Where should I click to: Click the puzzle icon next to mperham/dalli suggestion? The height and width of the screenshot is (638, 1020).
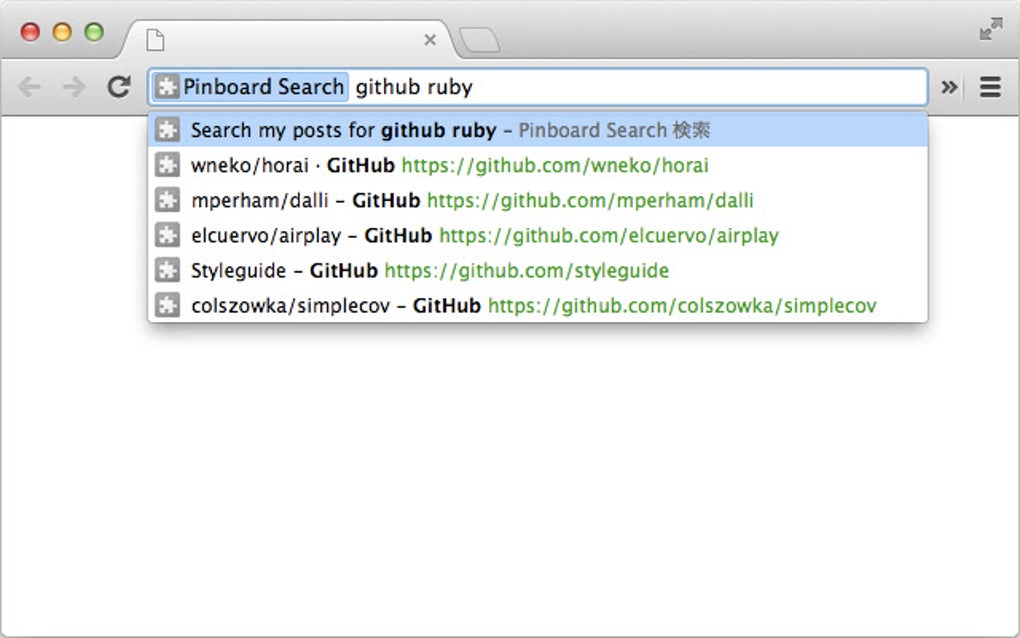coord(166,200)
